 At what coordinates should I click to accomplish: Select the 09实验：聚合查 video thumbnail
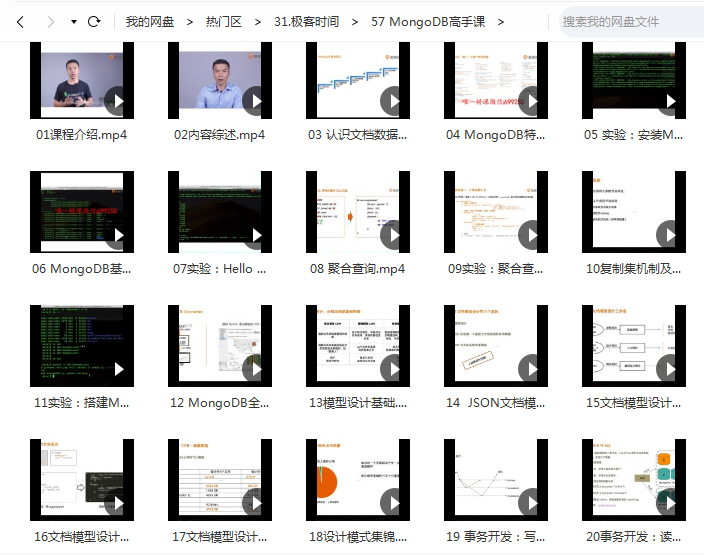[x=496, y=212]
